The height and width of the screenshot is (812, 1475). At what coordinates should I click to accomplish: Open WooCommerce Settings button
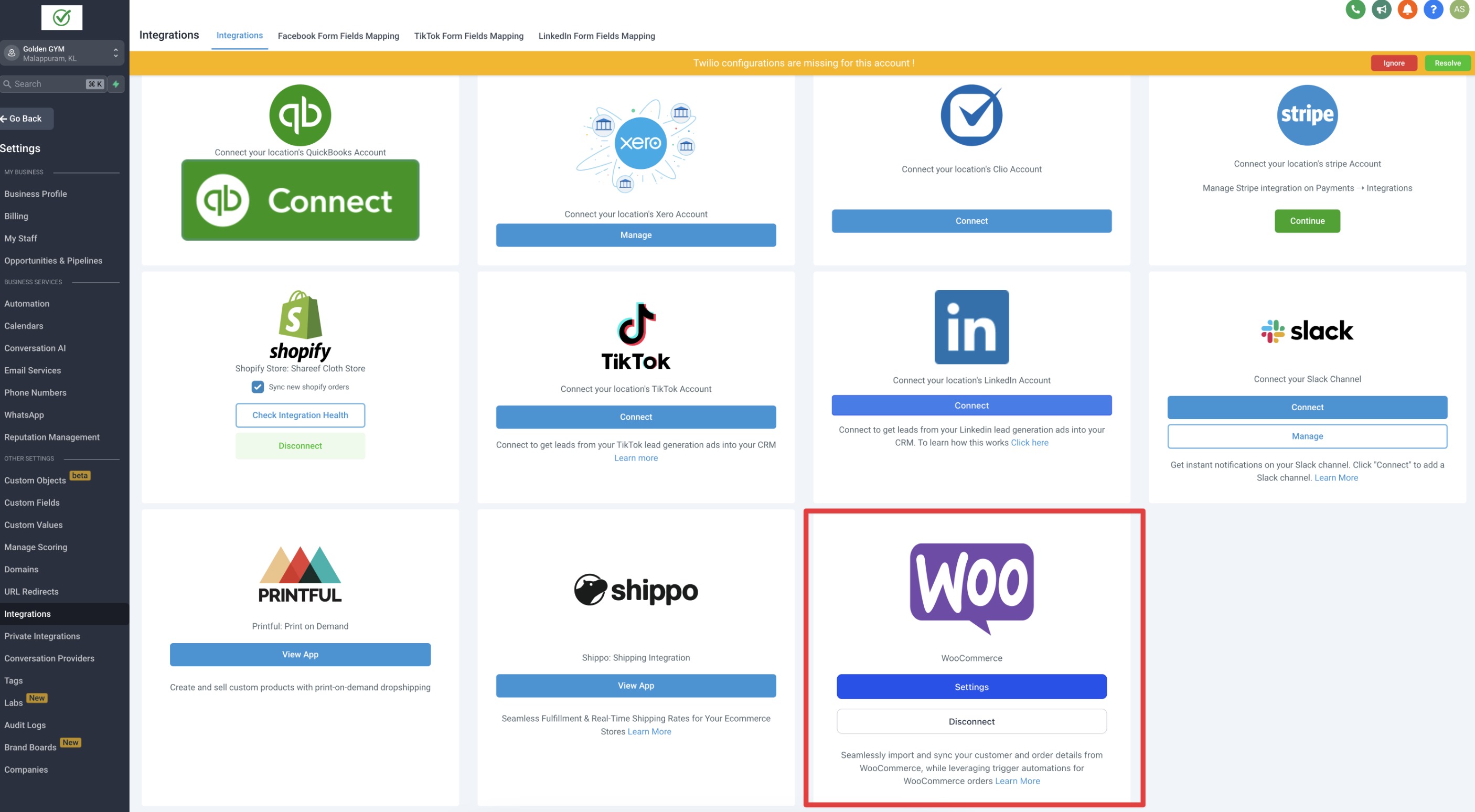(x=971, y=687)
